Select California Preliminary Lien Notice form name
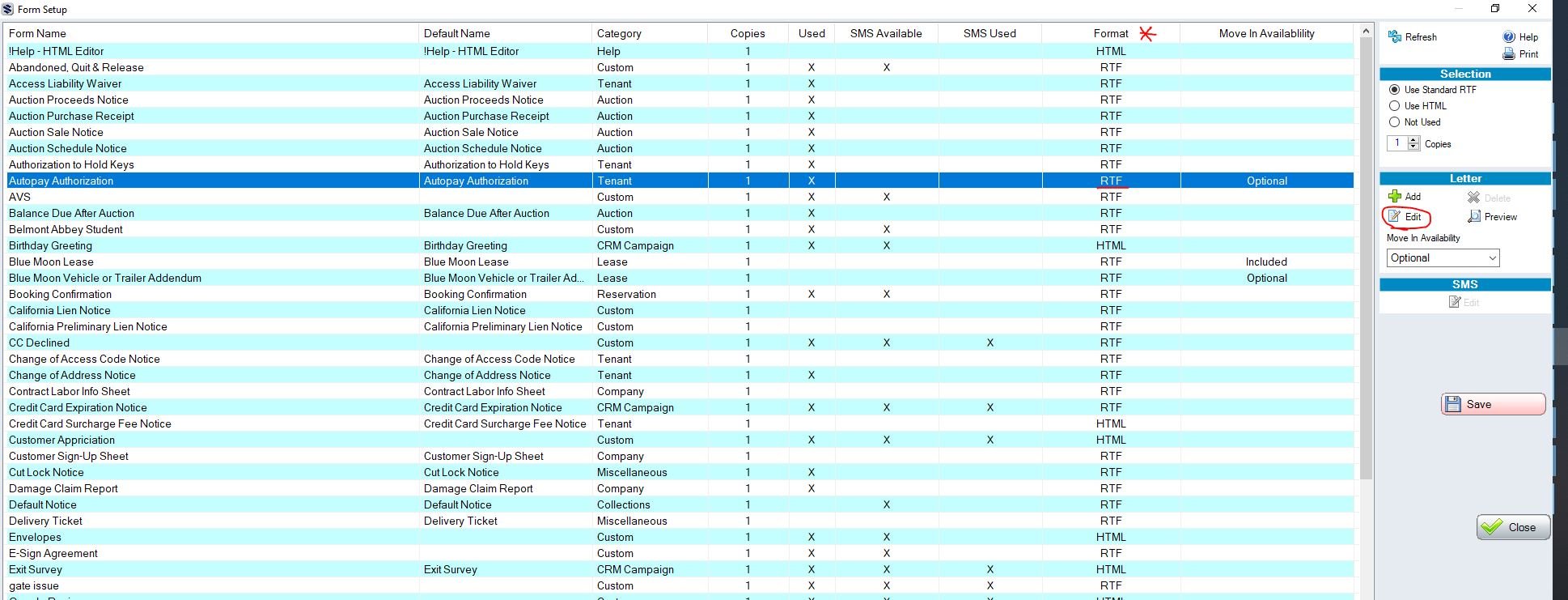 87,326
